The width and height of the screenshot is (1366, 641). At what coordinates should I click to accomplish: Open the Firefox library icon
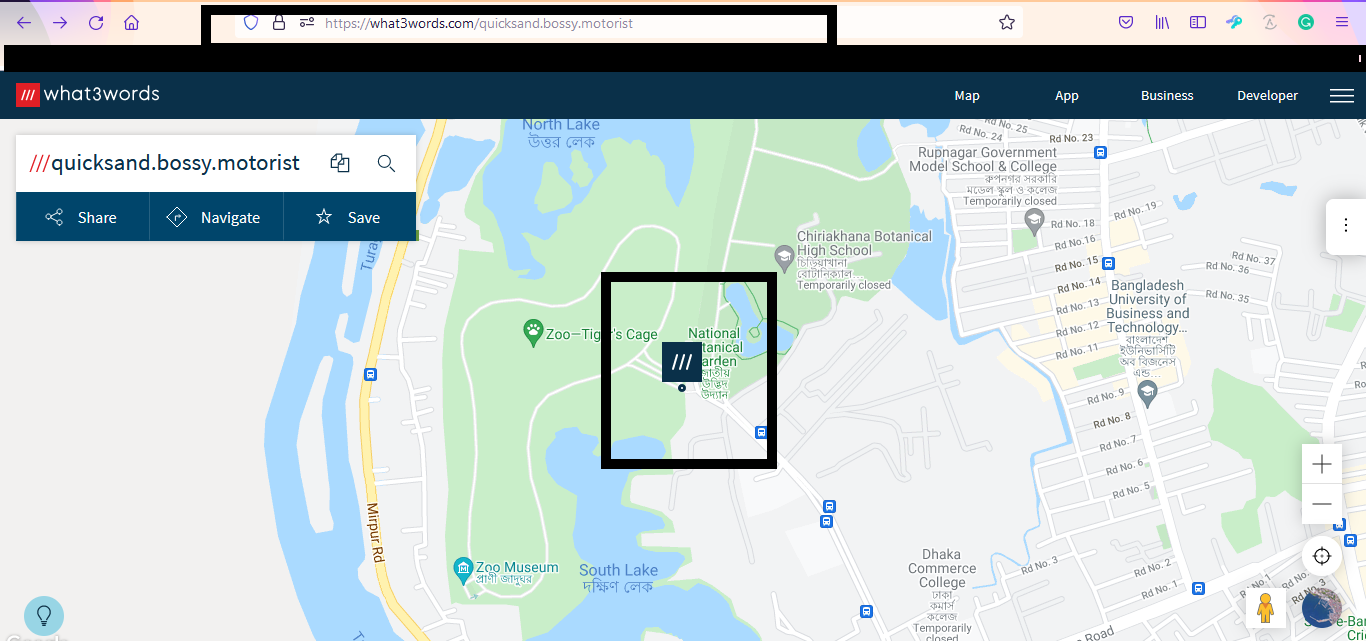1162,22
